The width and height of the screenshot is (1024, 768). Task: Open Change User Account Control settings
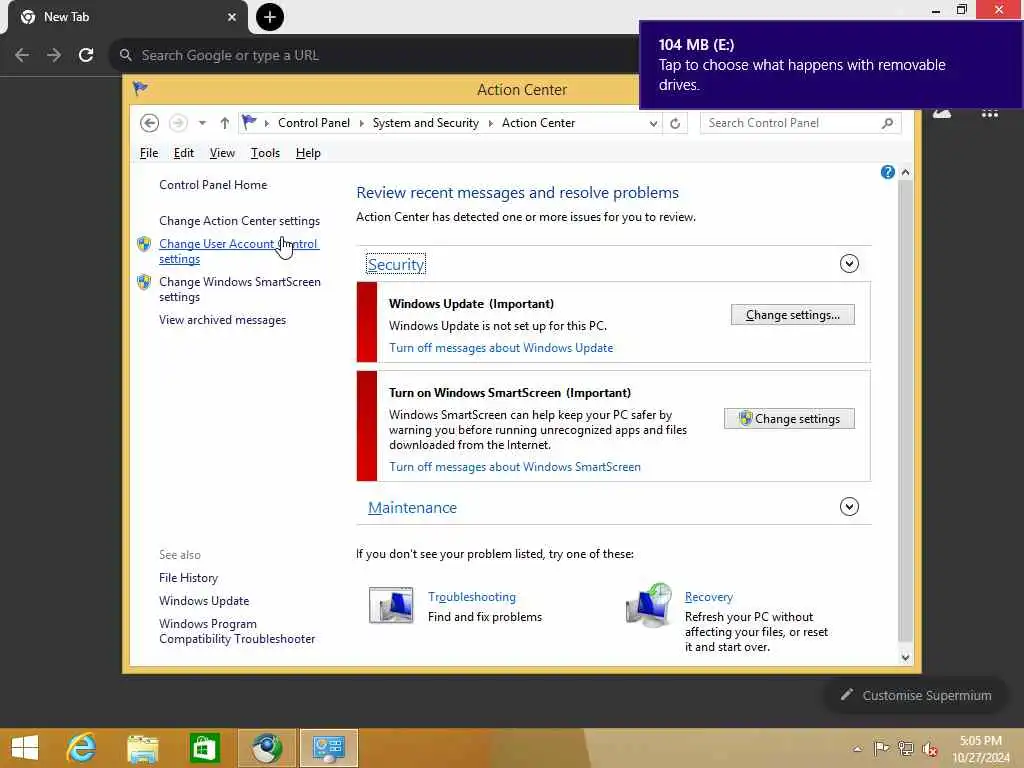[x=238, y=251]
